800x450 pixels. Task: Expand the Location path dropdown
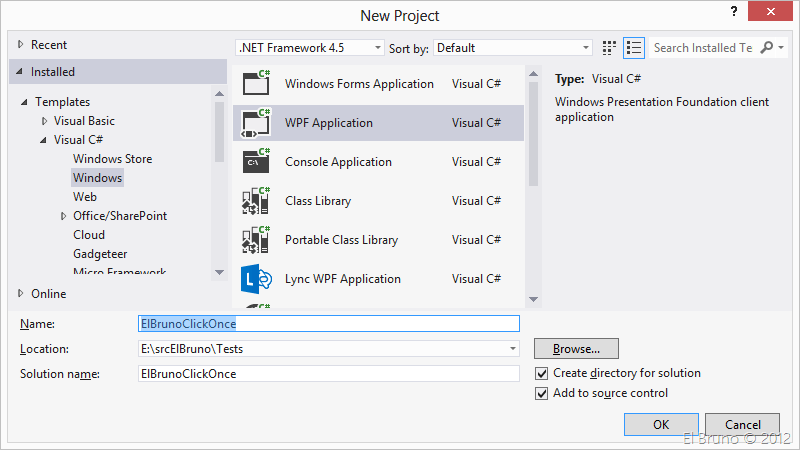513,349
